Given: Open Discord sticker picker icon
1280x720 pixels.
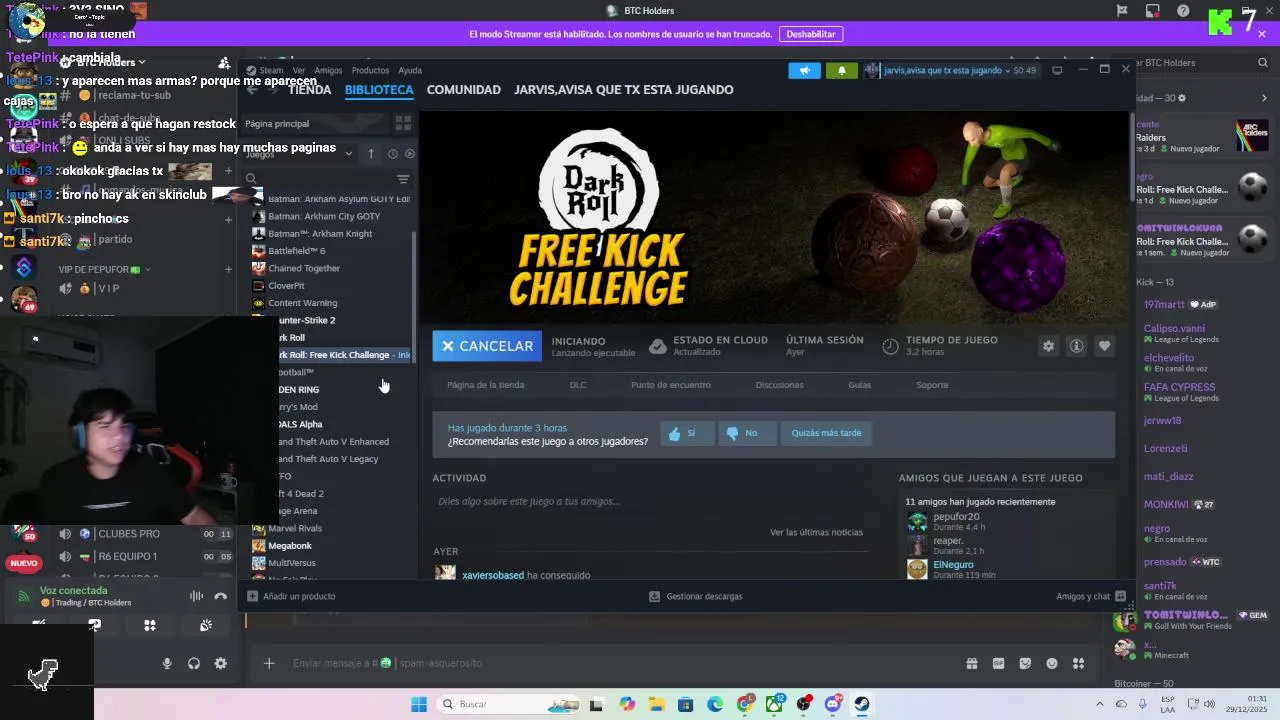Looking at the screenshot, I should (x=1025, y=663).
